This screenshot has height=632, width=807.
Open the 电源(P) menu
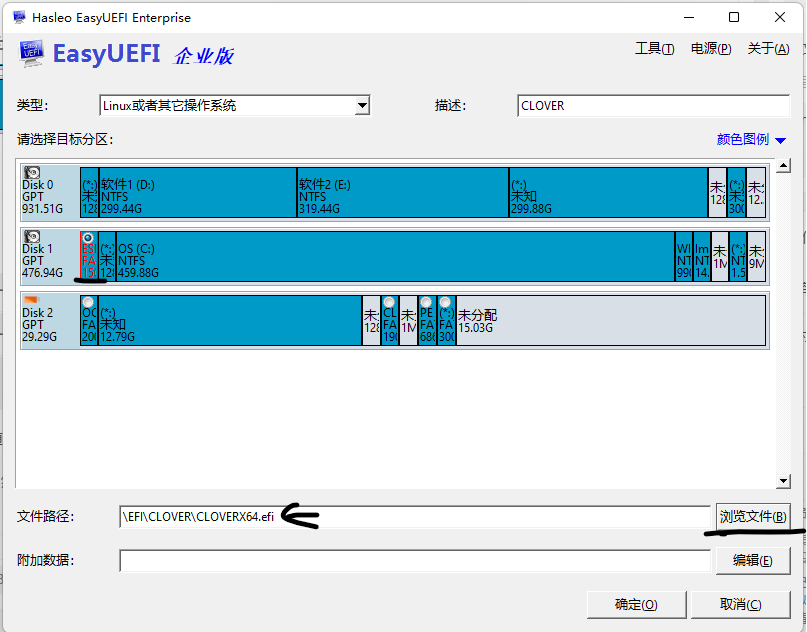(x=711, y=49)
